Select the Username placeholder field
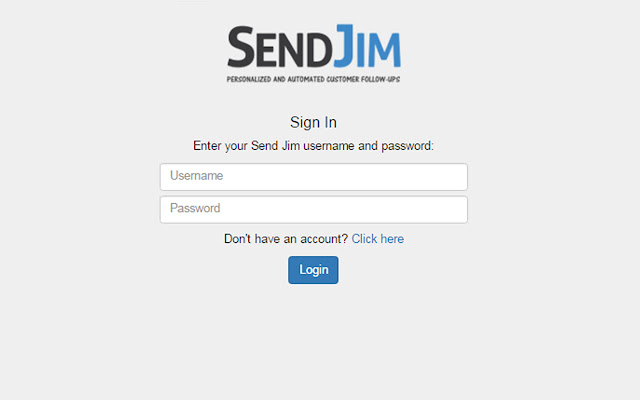 (313, 177)
